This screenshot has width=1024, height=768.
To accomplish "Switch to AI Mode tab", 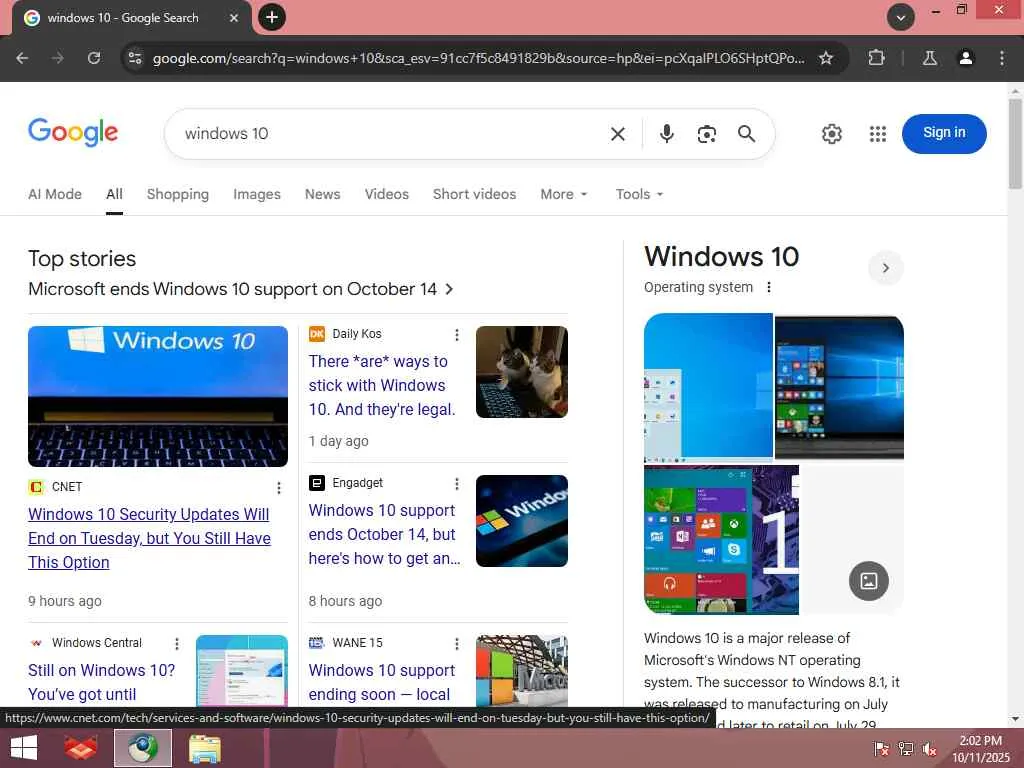I will click(55, 194).
